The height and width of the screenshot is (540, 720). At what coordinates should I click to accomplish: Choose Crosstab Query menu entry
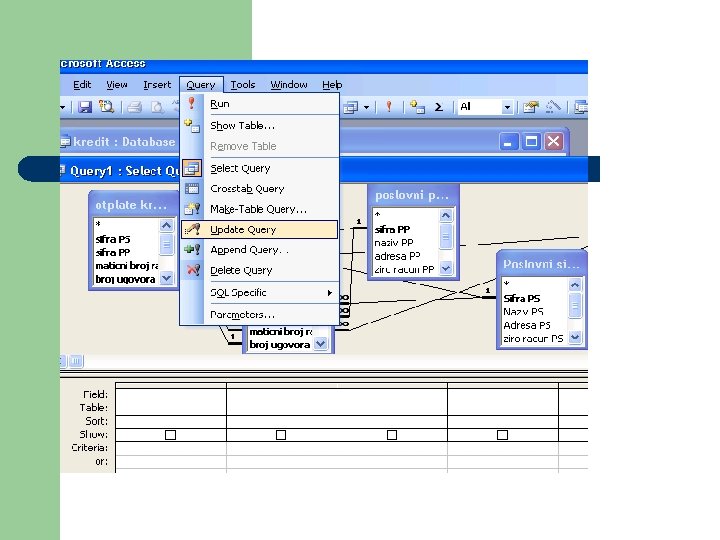pos(259,189)
